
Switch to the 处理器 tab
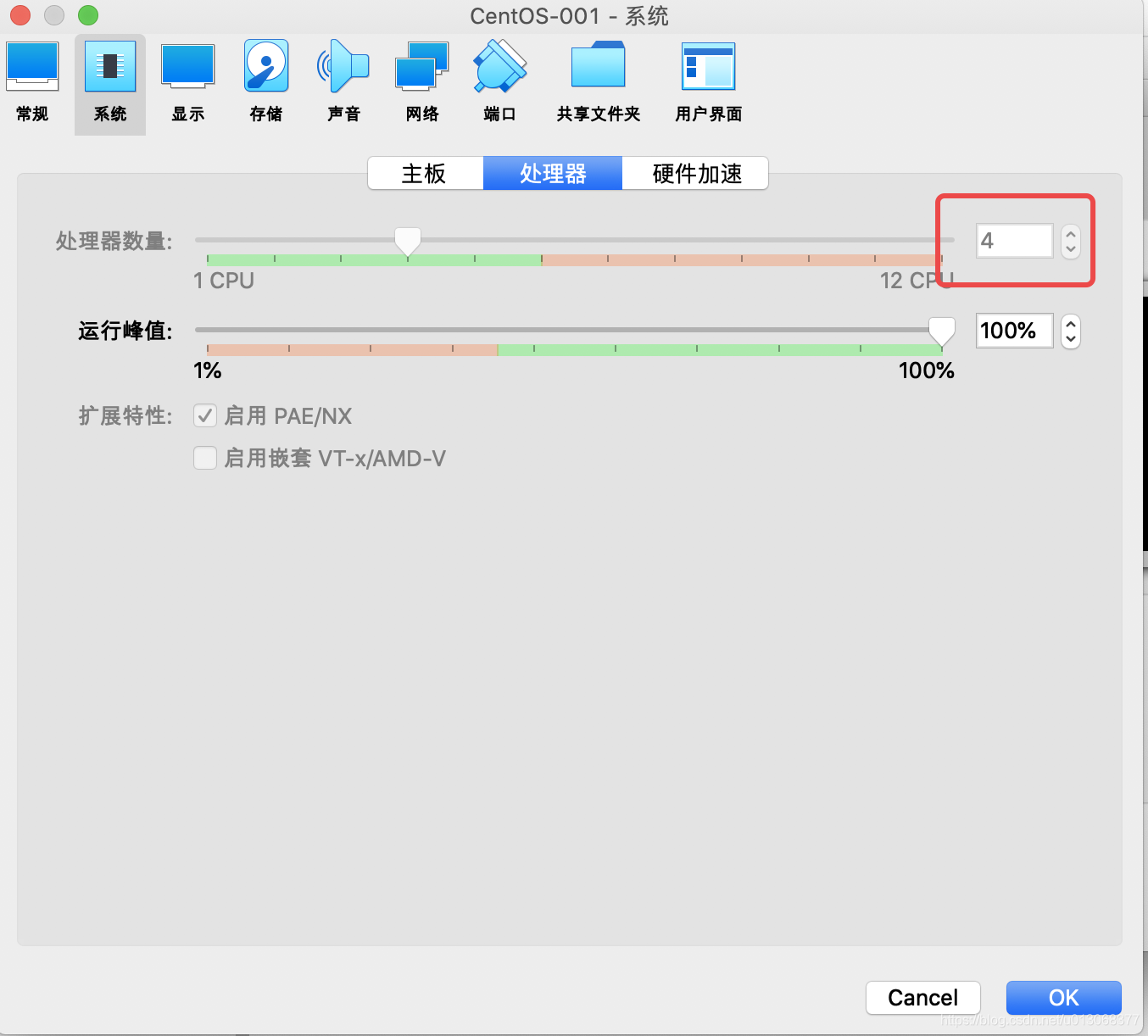point(553,173)
